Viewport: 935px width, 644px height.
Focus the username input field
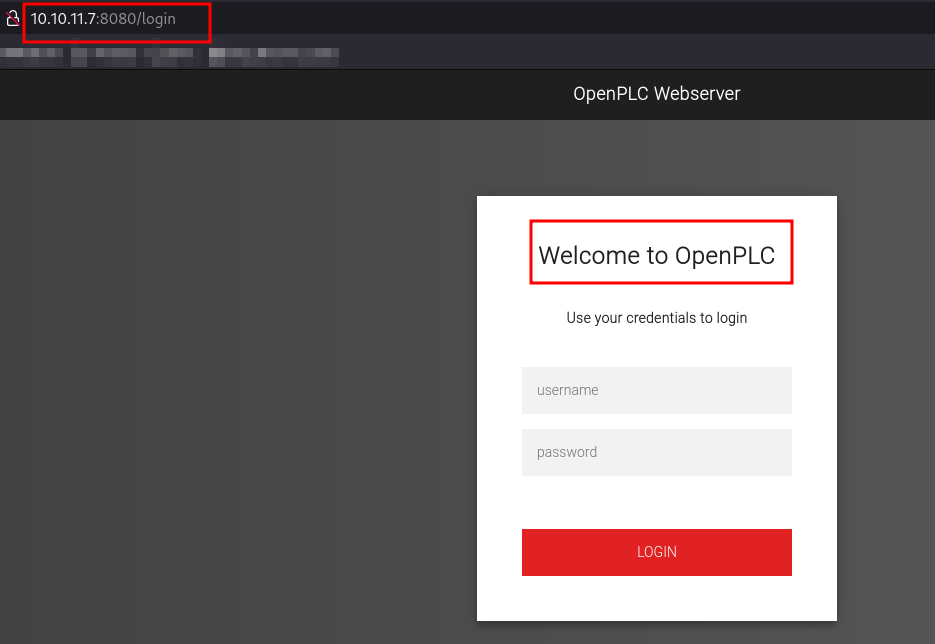tap(657, 391)
